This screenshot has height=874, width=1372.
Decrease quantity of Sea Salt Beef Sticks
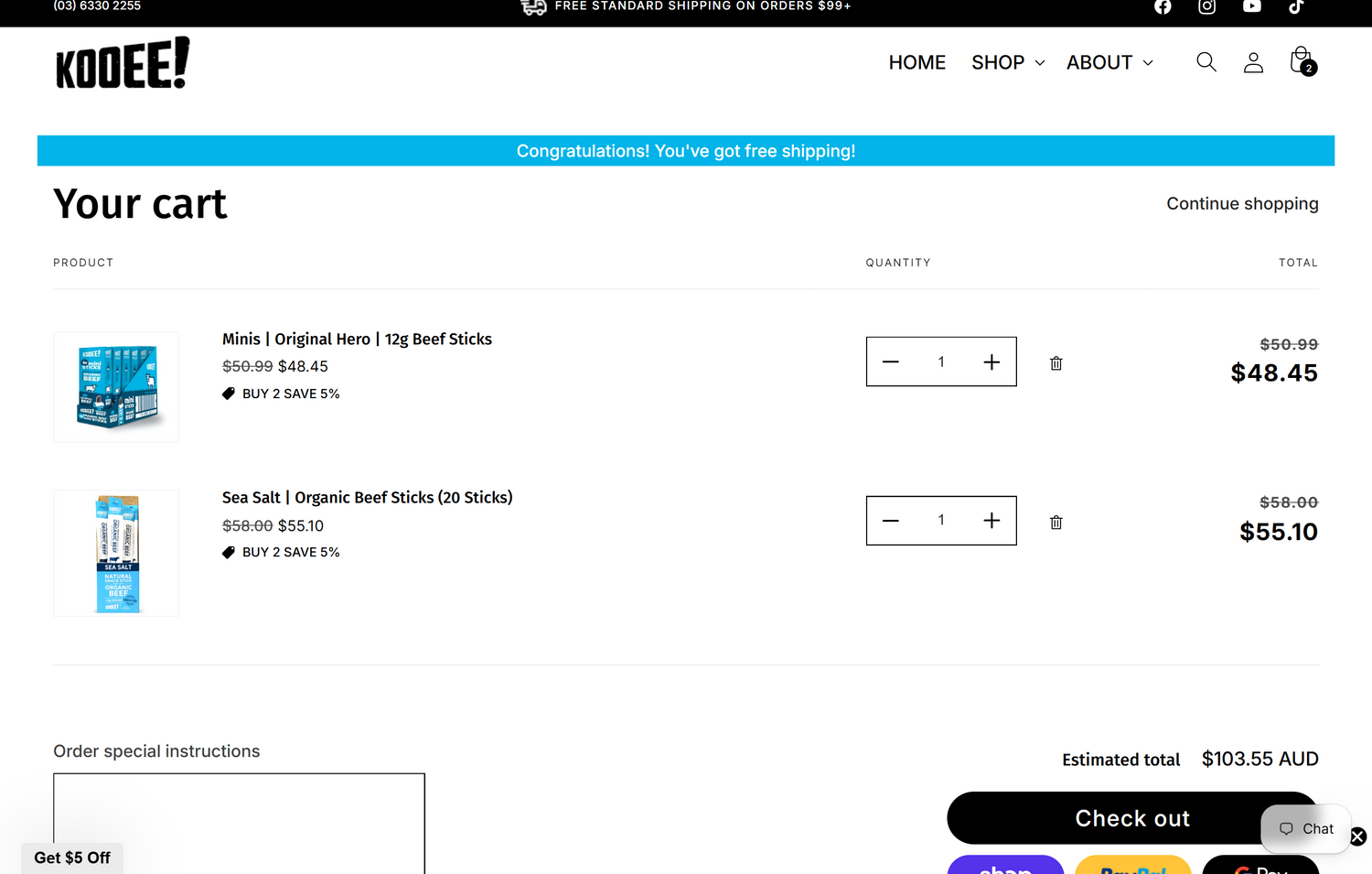pos(891,521)
